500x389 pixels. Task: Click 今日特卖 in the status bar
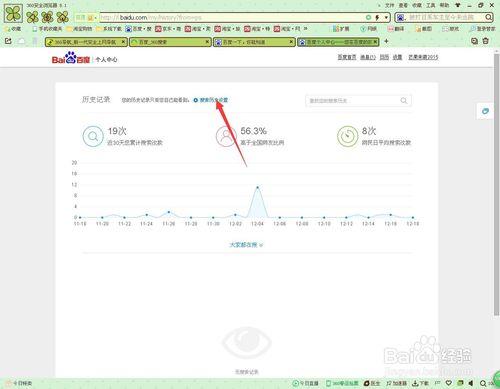click(19, 383)
